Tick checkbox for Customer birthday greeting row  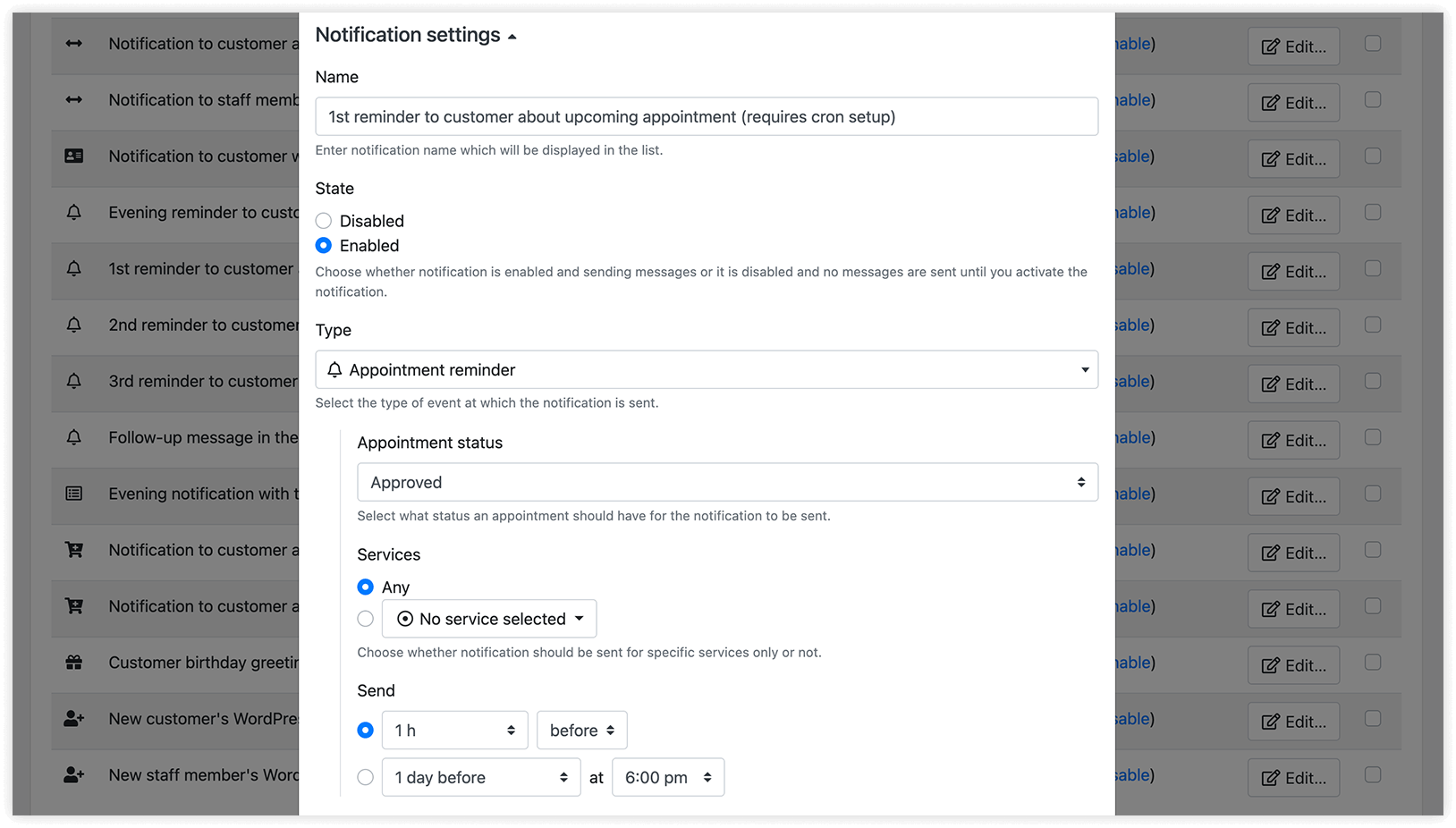(x=1373, y=663)
